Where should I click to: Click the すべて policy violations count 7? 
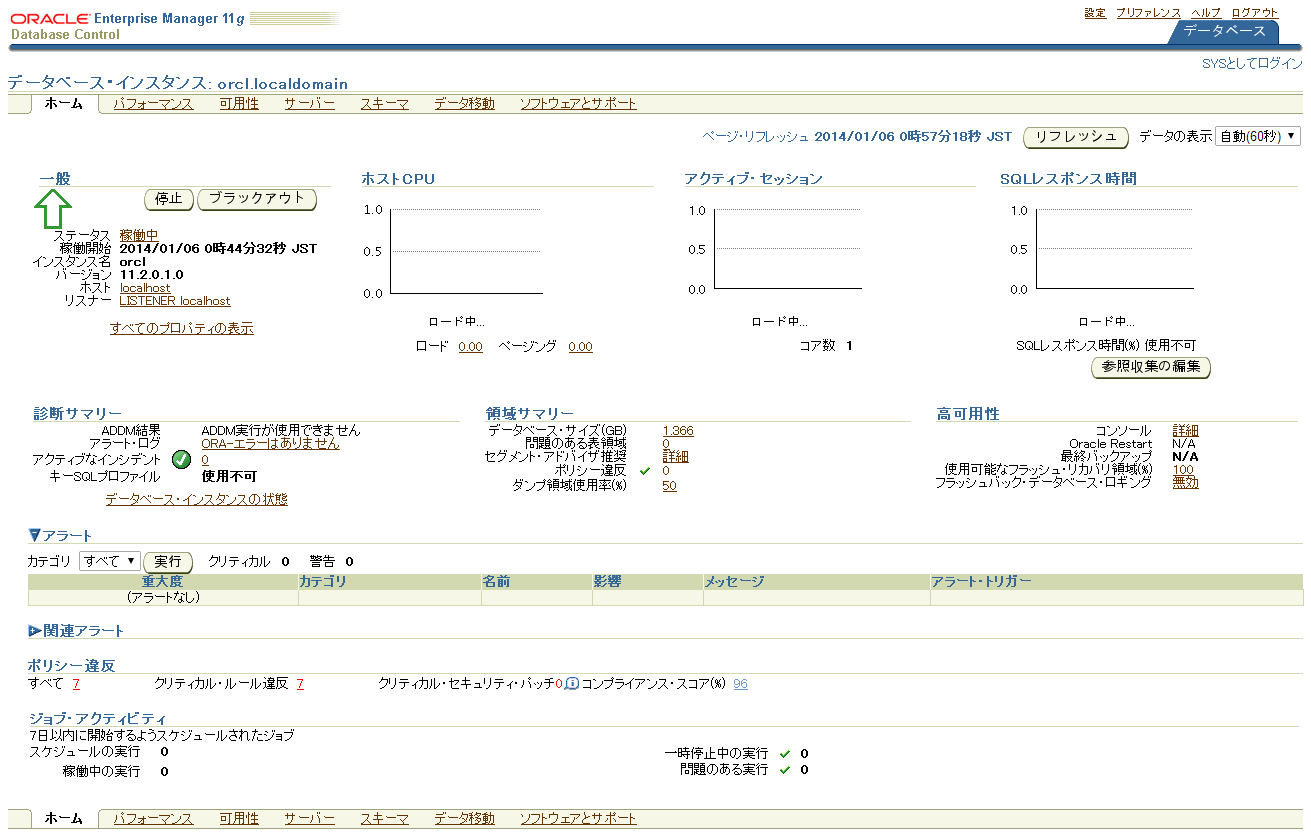coord(76,684)
